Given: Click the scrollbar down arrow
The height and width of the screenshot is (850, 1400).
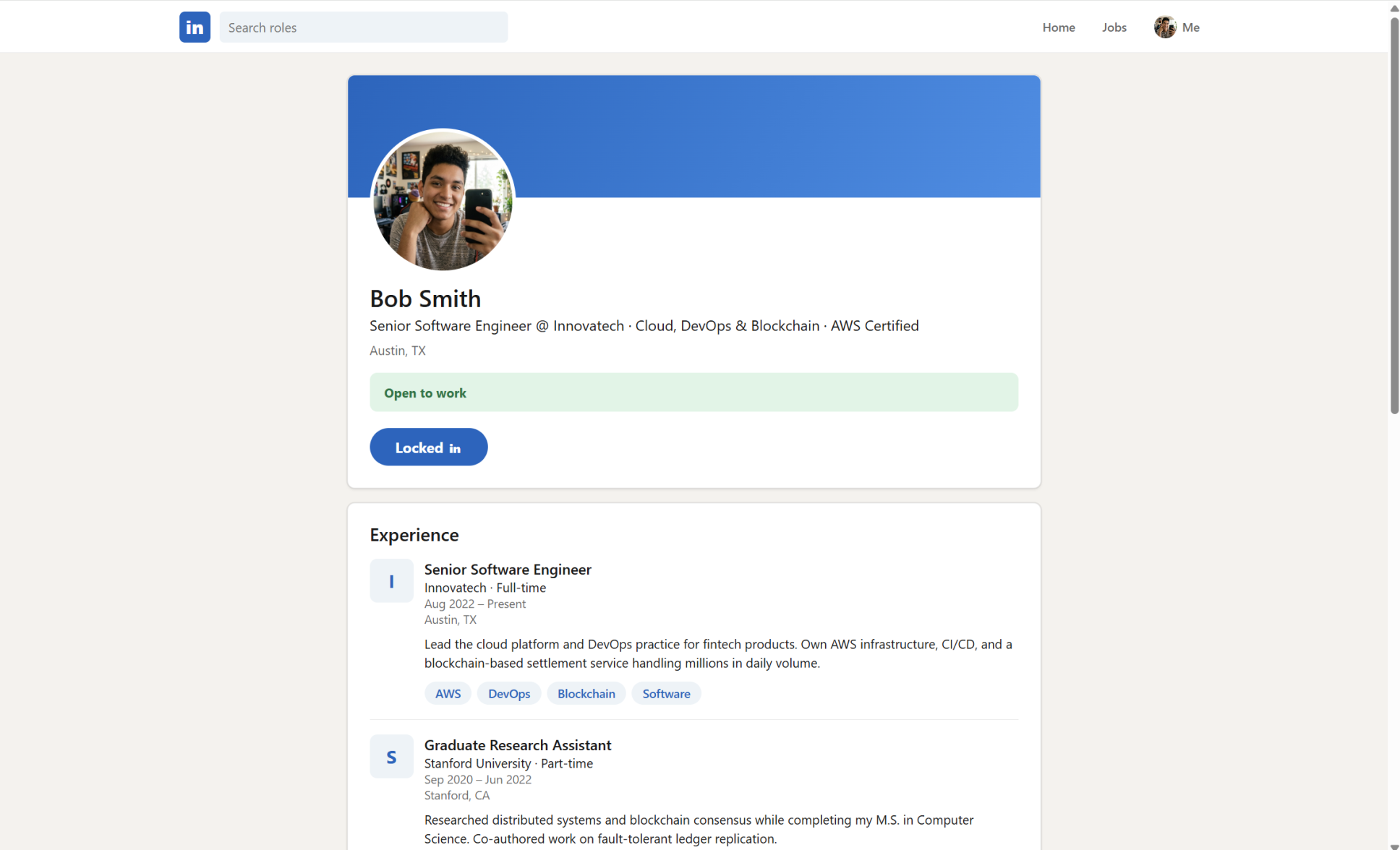Looking at the screenshot, I should 1394,845.
